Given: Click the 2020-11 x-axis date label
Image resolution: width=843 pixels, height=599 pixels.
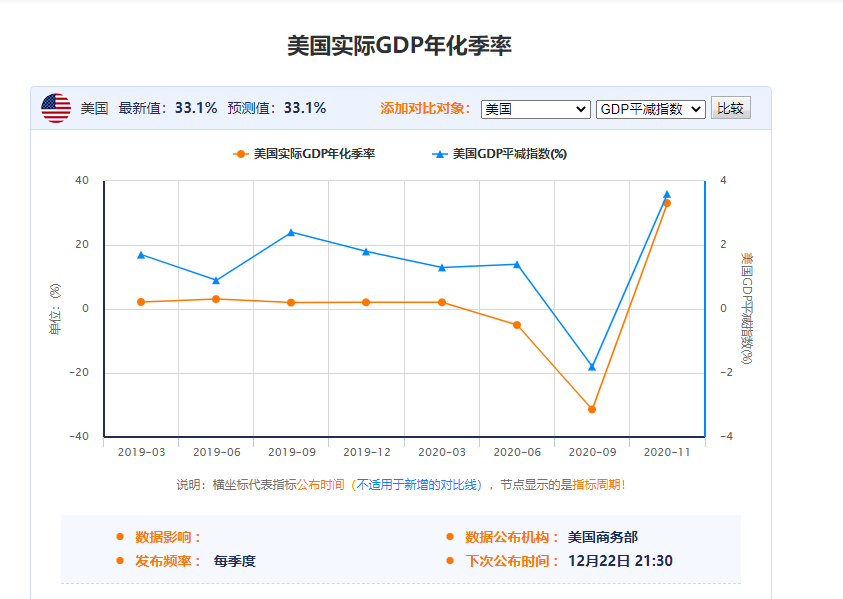Looking at the screenshot, I should (667, 452).
